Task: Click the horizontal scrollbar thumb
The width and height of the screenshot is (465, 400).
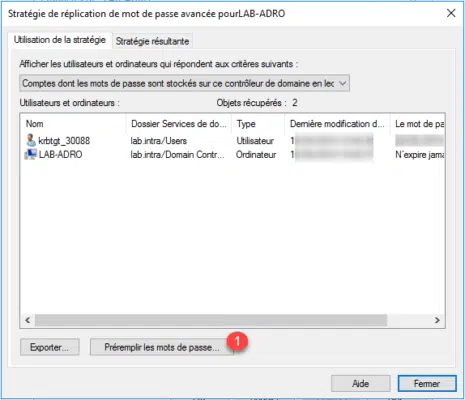Action: 211,320
